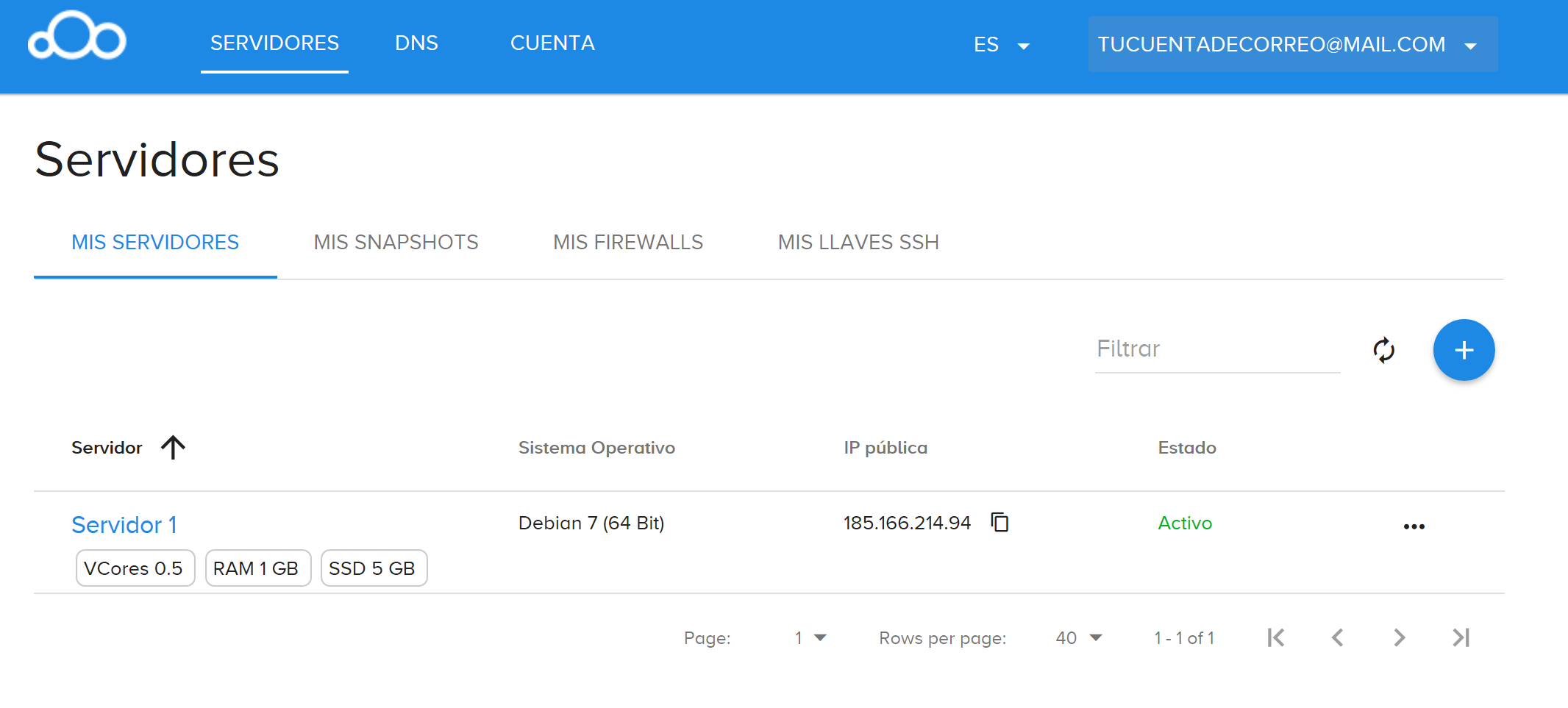Click the Activo status text
Screen dimensions: 1568x708
(1185, 523)
